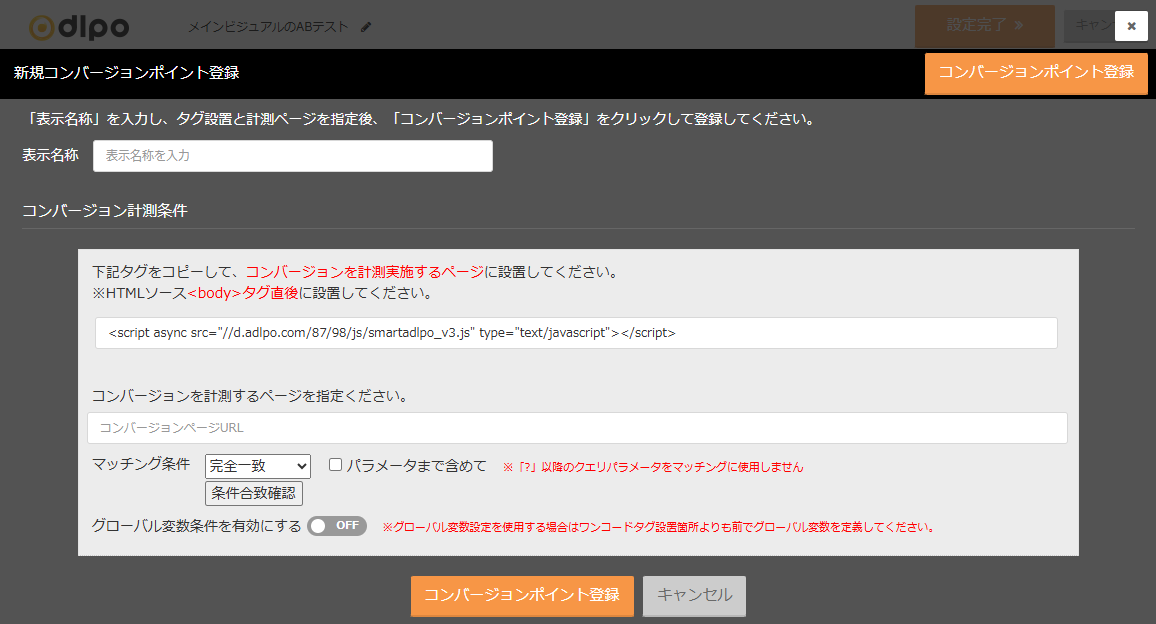Click the pencil edit icon beside test name
This screenshot has height=624, width=1156.
(x=366, y=27)
